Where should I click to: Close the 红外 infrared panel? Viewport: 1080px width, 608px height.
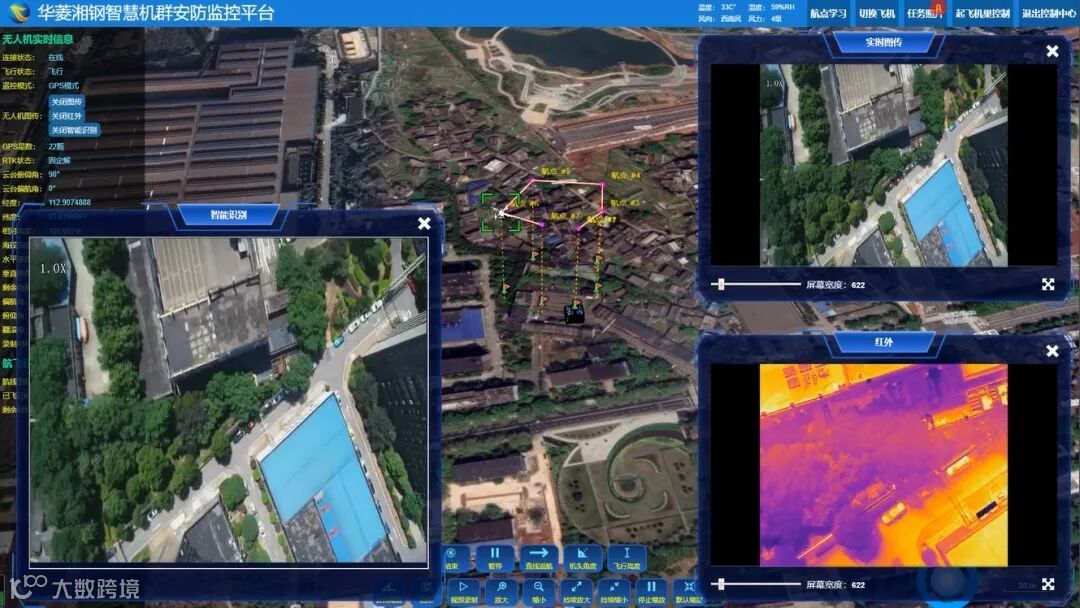pyautogui.click(x=1052, y=351)
